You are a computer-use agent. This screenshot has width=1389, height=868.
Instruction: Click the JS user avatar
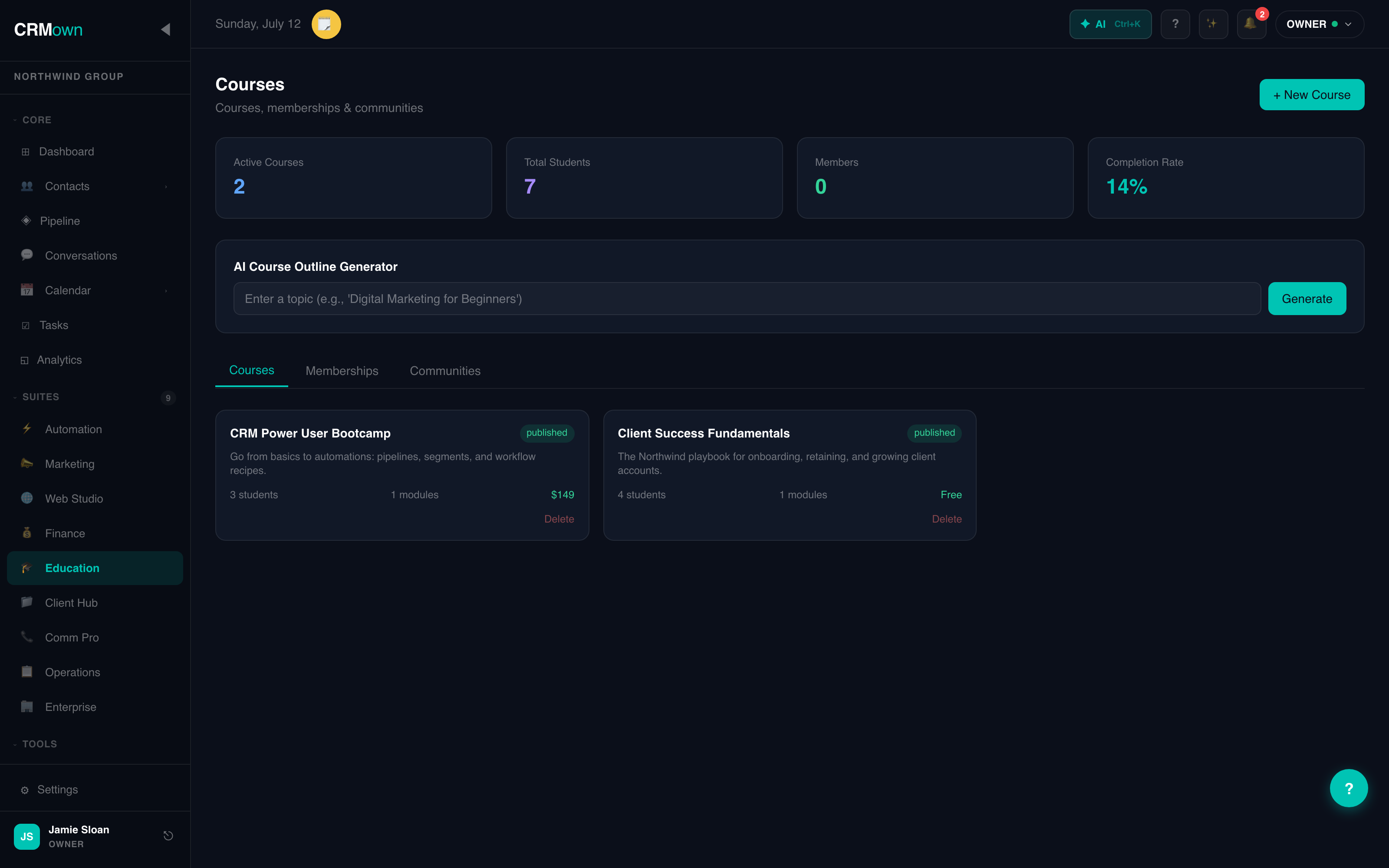(x=27, y=836)
